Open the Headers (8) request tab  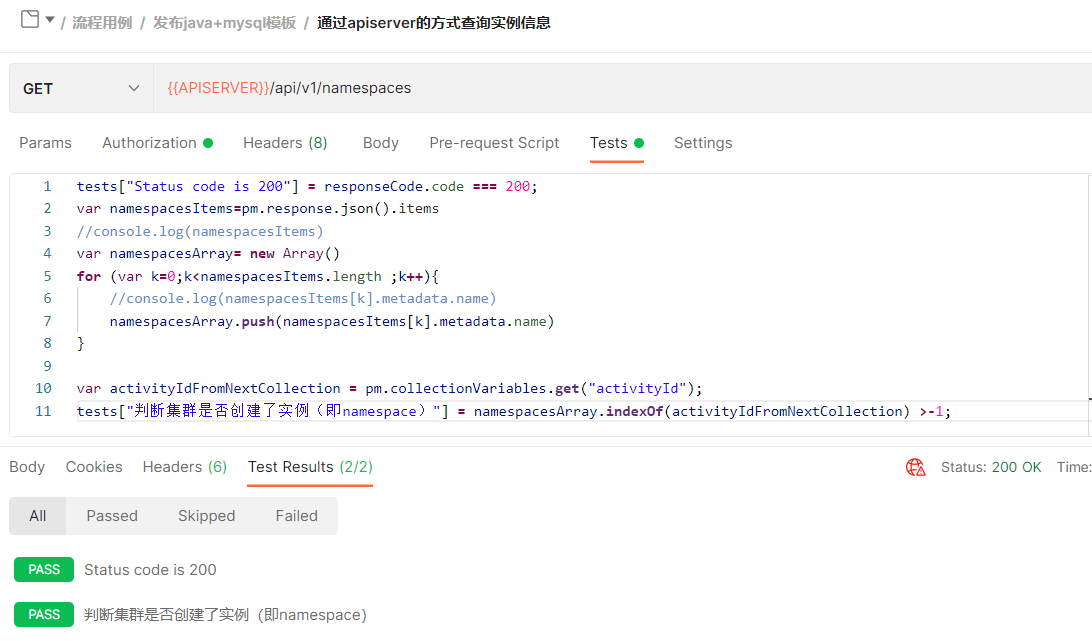pos(285,143)
